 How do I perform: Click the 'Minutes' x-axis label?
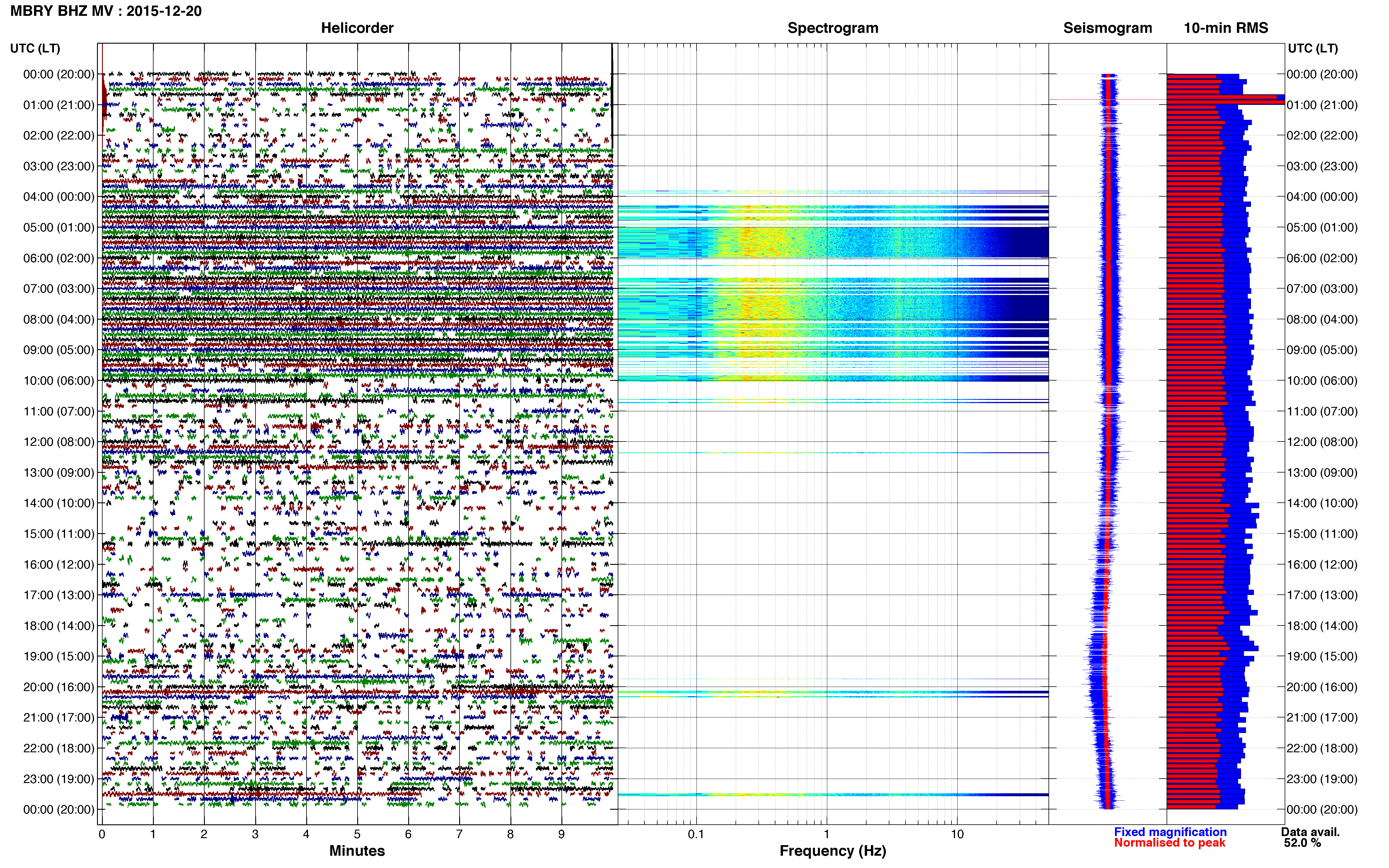(357, 851)
